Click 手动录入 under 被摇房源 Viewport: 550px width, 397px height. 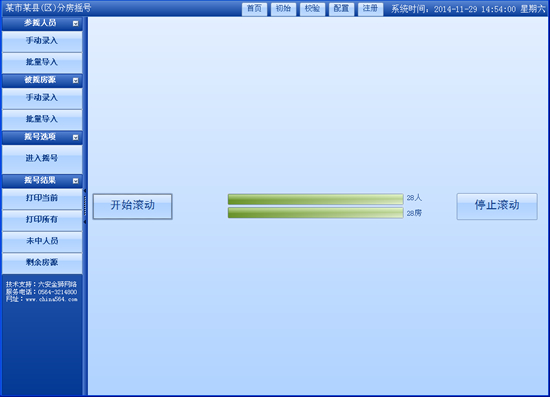[42, 98]
